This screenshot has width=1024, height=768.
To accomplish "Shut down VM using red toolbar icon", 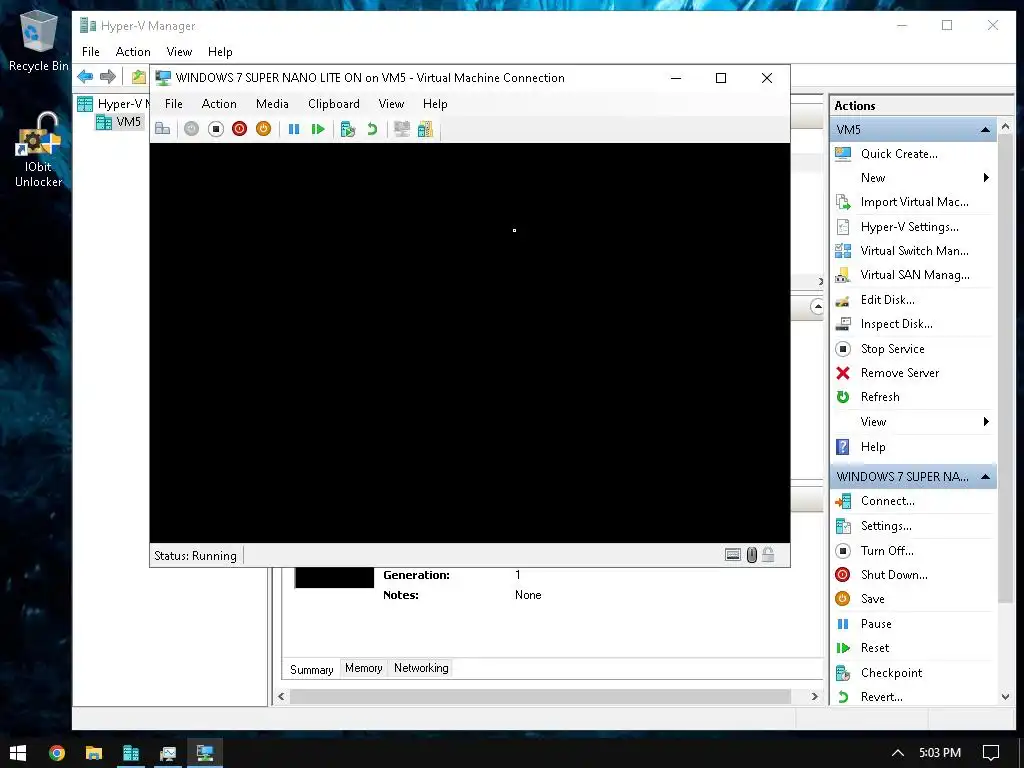I will (240, 129).
